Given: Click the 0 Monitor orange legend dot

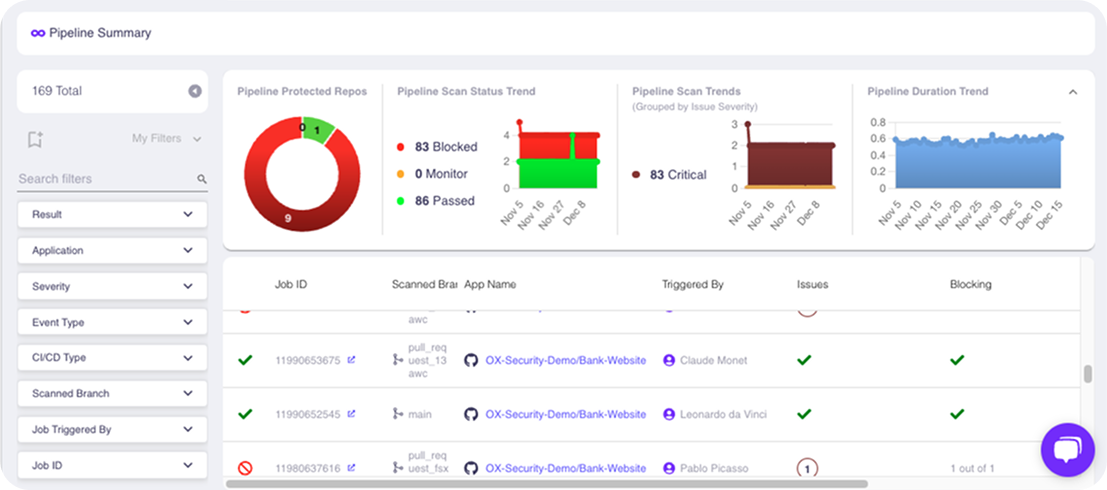Looking at the screenshot, I should tap(401, 174).
